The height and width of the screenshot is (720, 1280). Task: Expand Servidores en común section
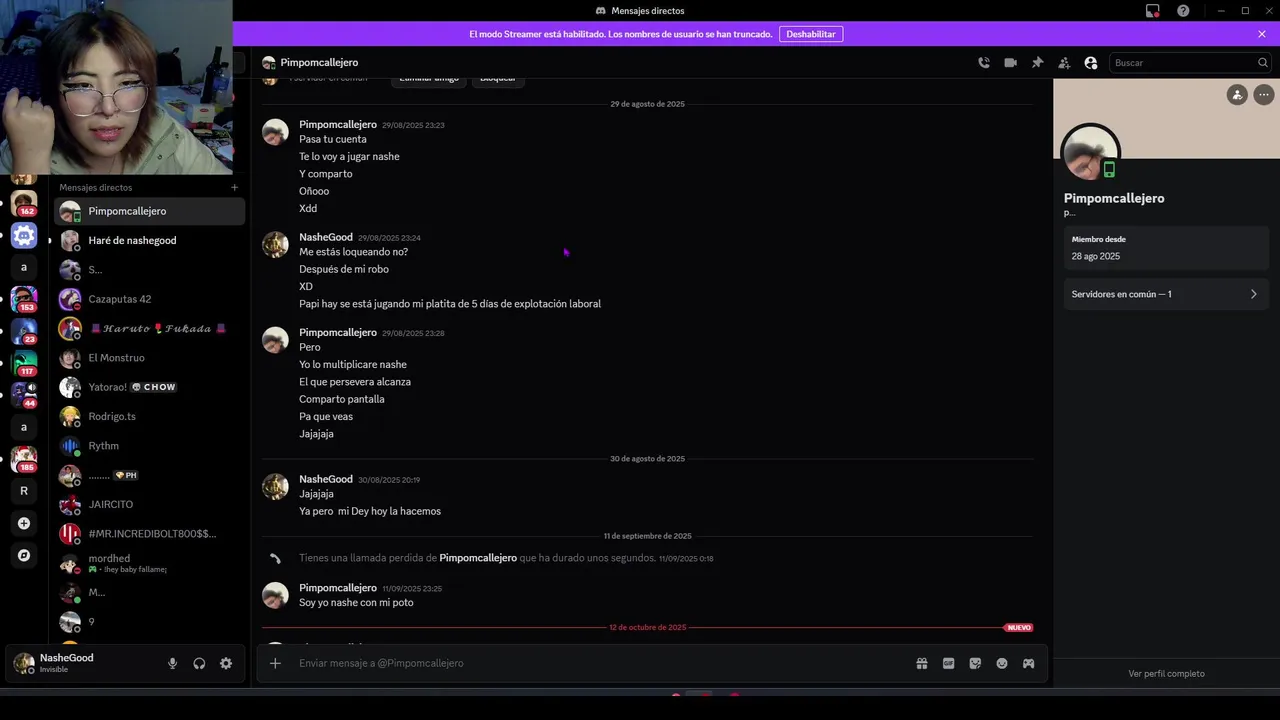point(1165,294)
